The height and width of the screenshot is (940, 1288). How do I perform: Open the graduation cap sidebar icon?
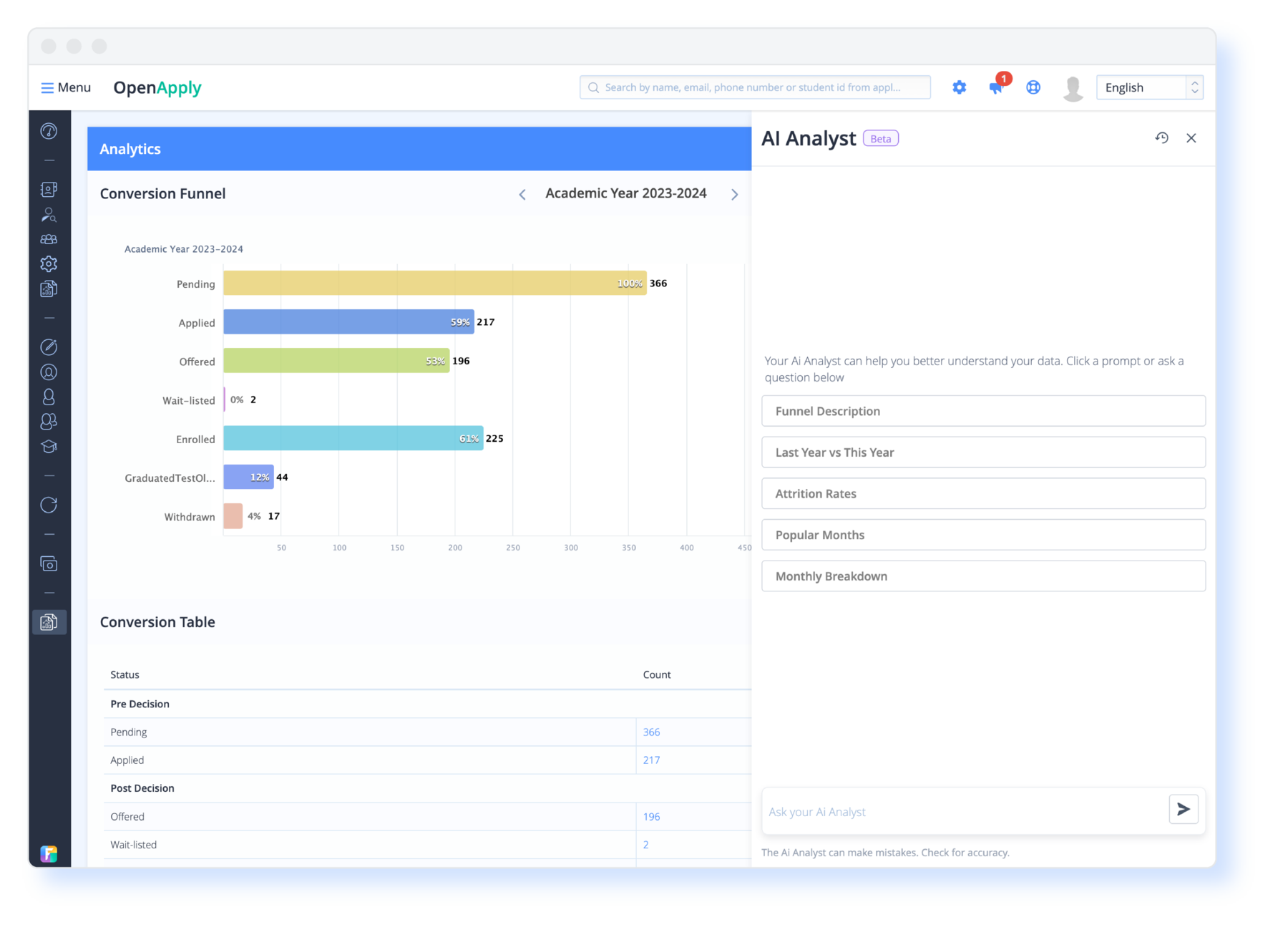point(49,447)
